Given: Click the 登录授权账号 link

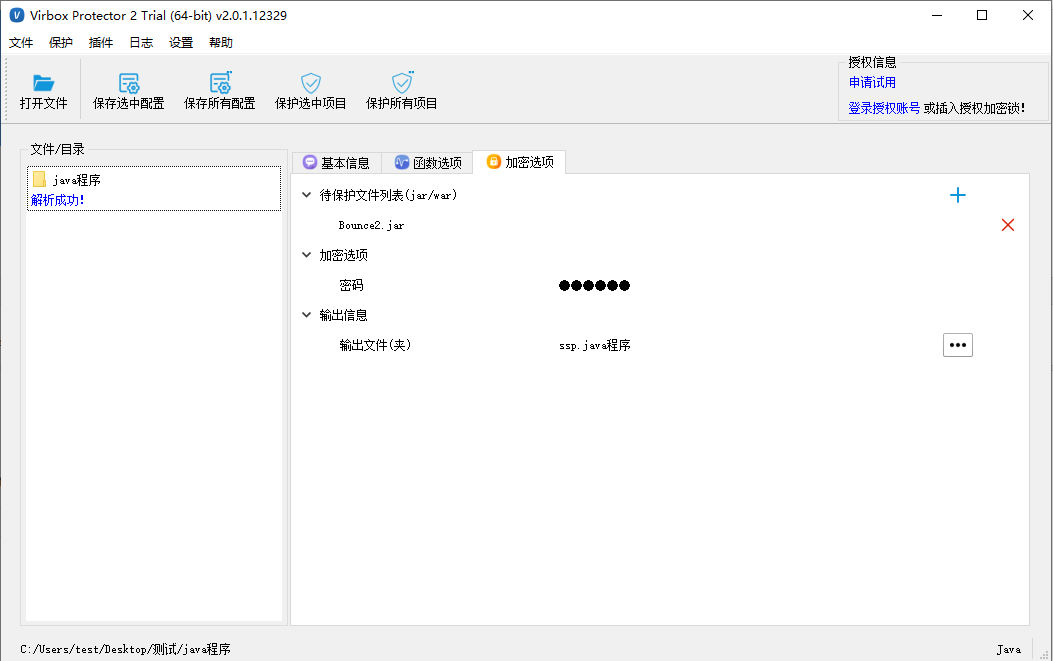Looking at the screenshot, I should (884, 108).
